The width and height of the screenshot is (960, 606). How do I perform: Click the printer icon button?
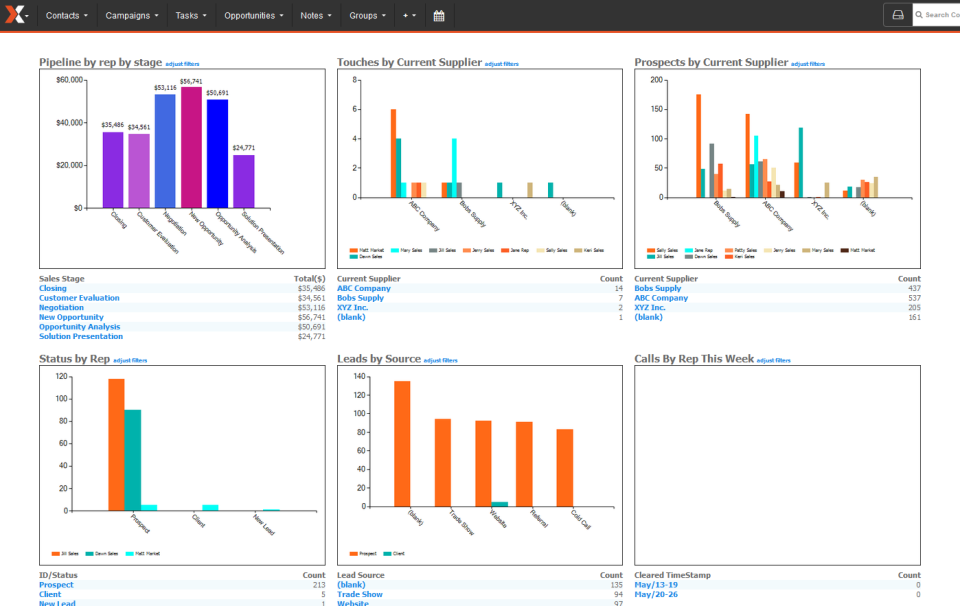click(898, 15)
